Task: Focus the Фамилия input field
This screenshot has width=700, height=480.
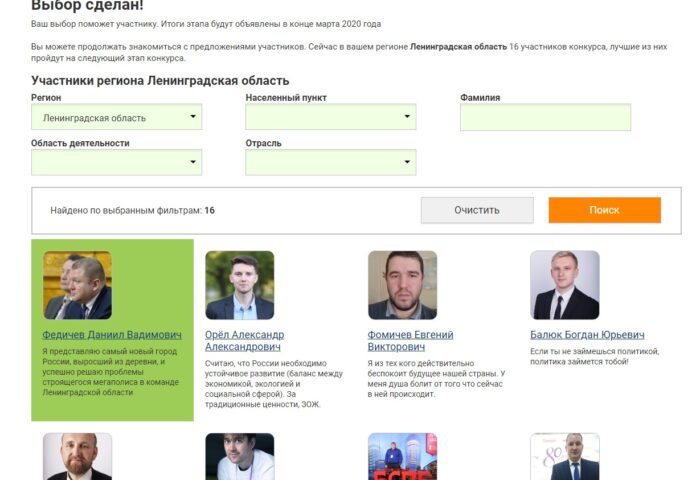Action: click(x=546, y=117)
